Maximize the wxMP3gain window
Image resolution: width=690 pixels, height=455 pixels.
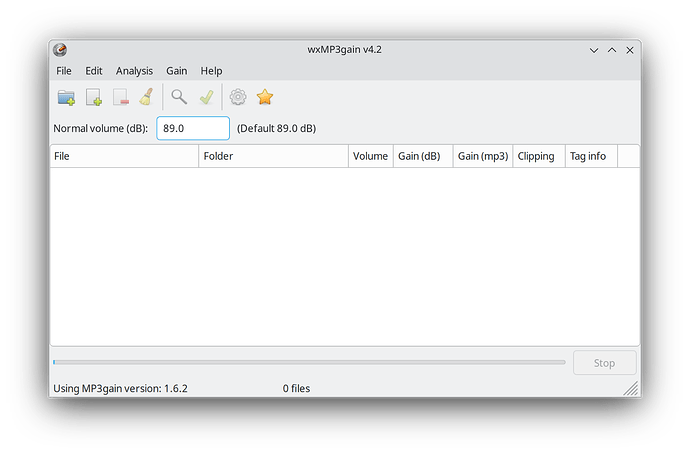[612, 50]
